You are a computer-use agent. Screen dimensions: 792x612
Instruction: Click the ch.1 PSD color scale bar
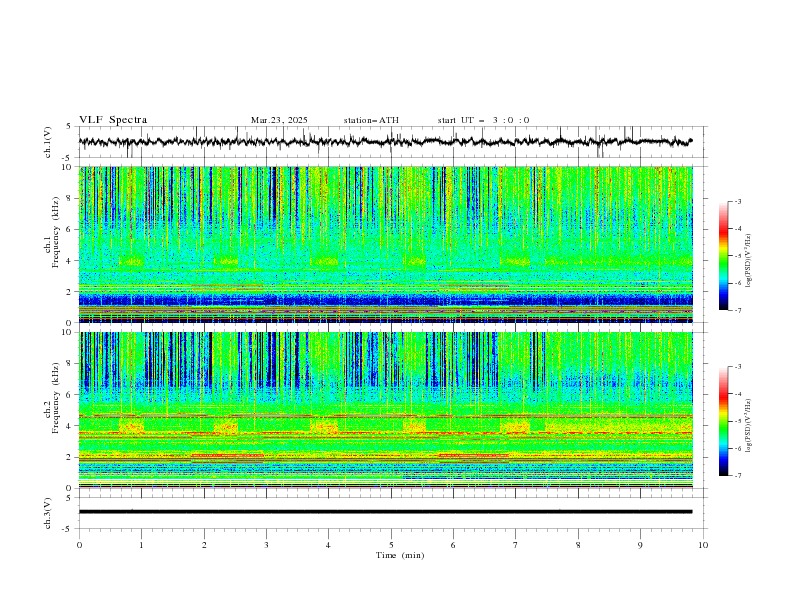coord(724,256)
